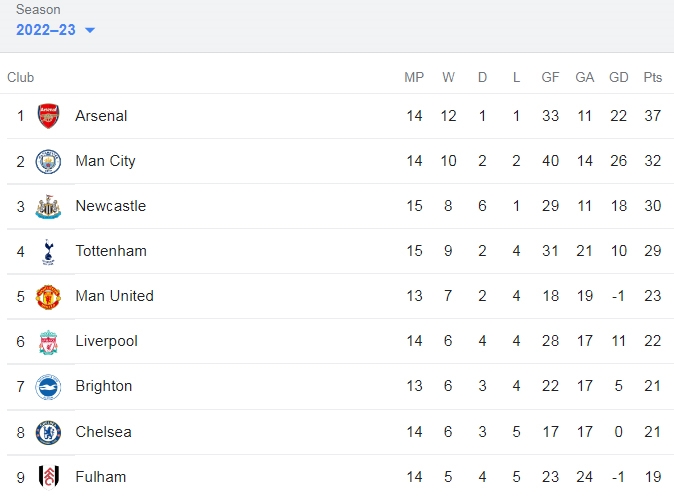
Task: Click the Tottenham cockerel crest
Action: (x=48, y=251)
